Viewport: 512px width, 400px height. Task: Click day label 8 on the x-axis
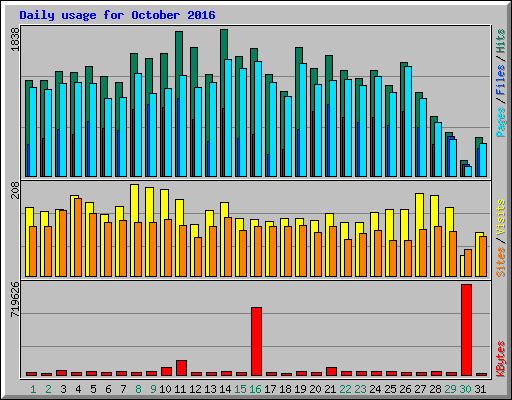138,389
